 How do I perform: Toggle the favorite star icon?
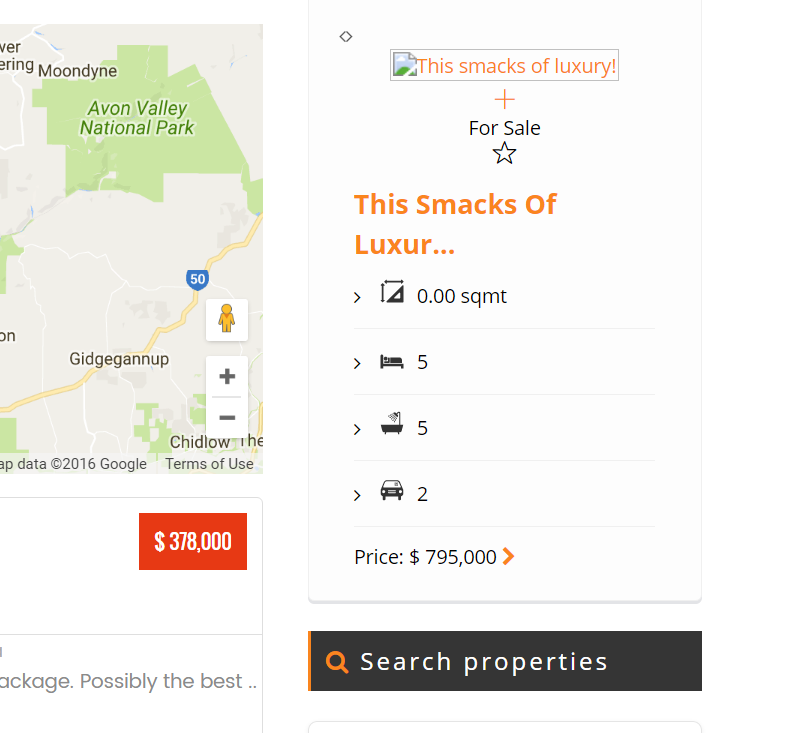(x=505, y=153)
